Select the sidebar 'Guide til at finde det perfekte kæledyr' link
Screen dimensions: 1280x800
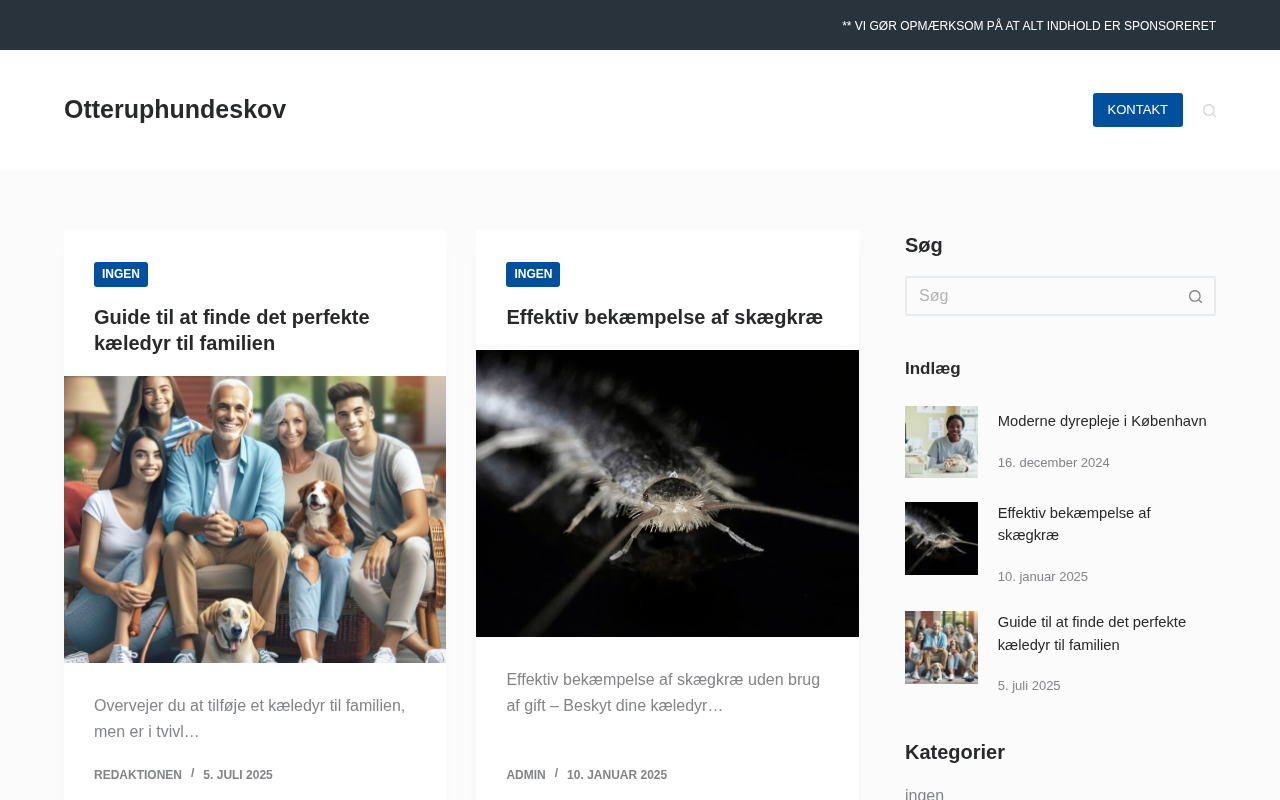click(x=1092, y=633)
